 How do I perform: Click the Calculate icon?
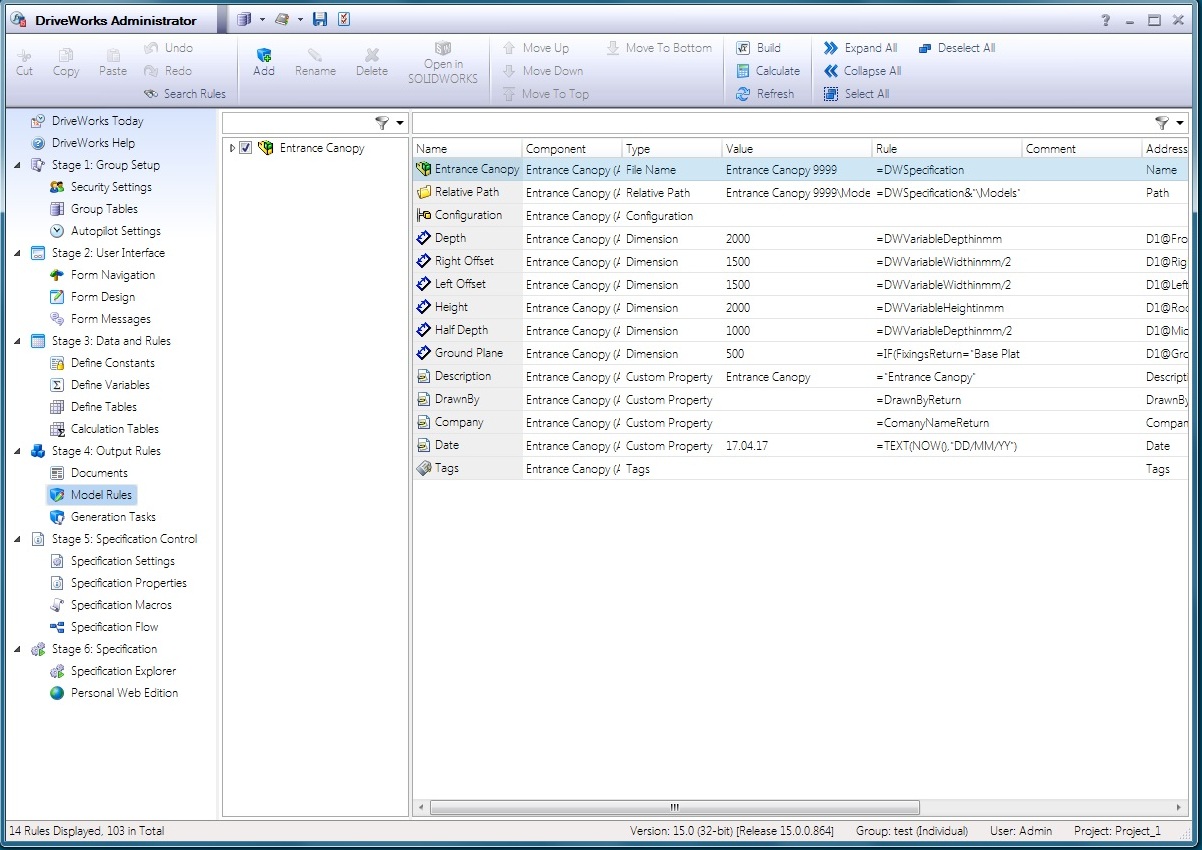768,71
